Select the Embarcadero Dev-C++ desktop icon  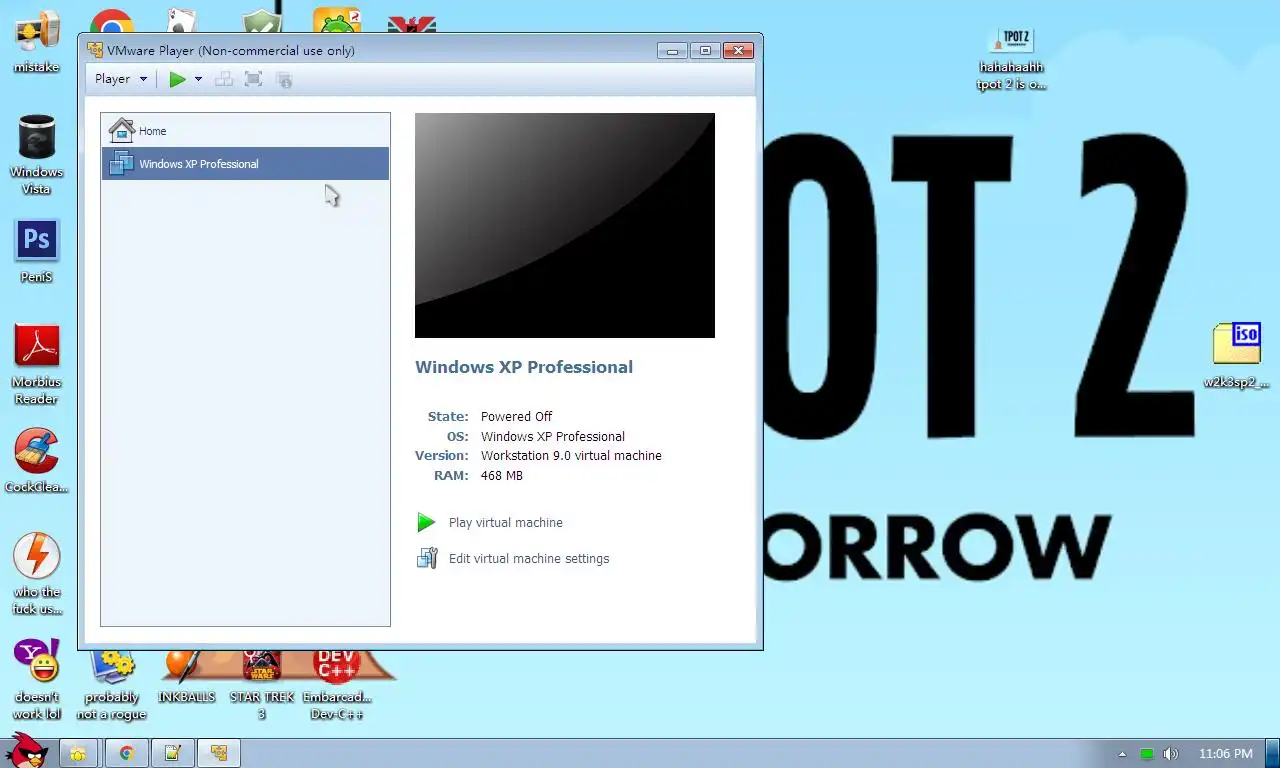[x=337, y=685]
